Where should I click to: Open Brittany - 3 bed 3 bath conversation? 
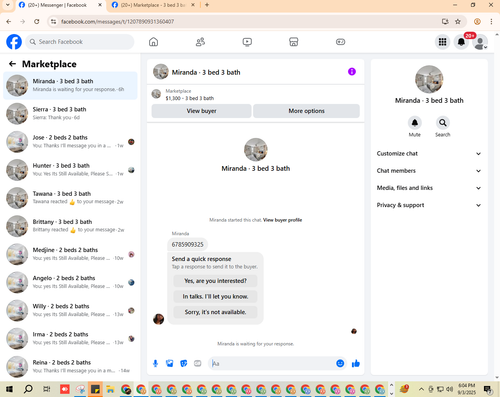[x=70, y=226]
